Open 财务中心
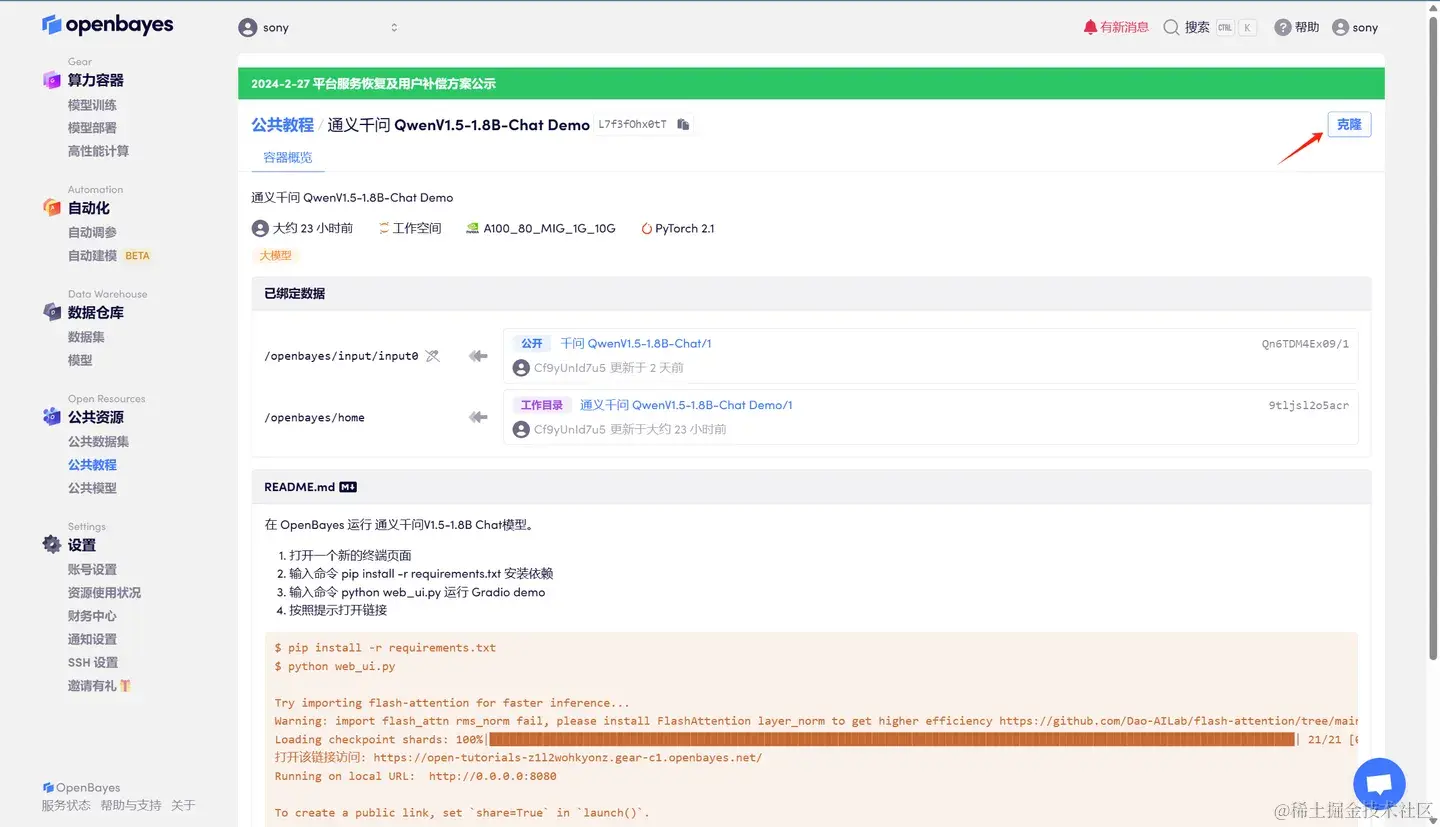1440x827 pixels. pos(92,616)
